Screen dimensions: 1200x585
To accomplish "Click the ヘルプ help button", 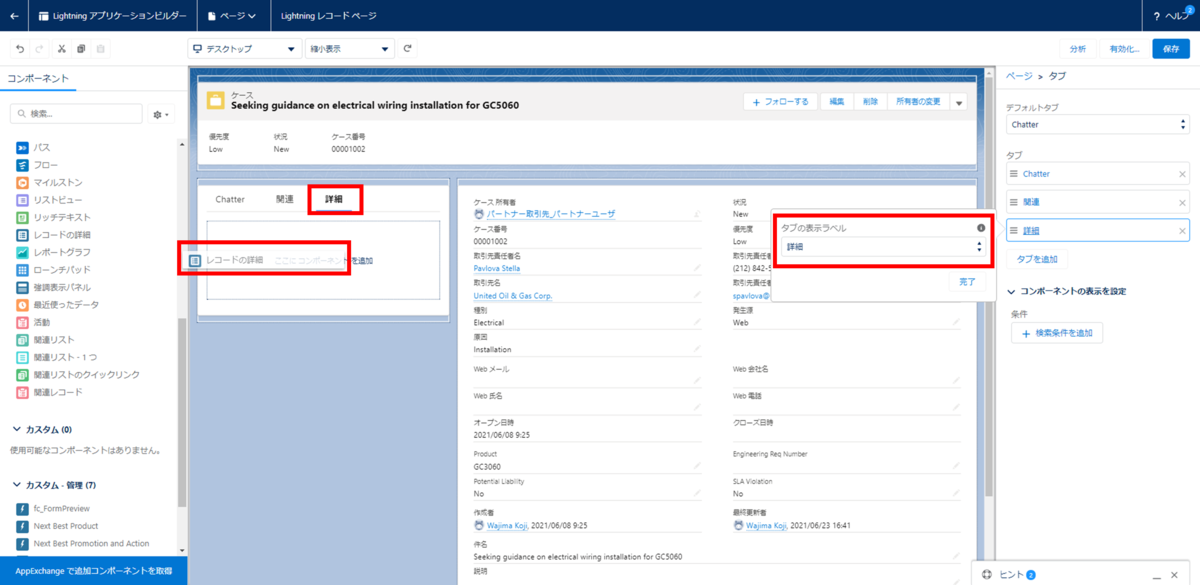I will pos(1172,16).
